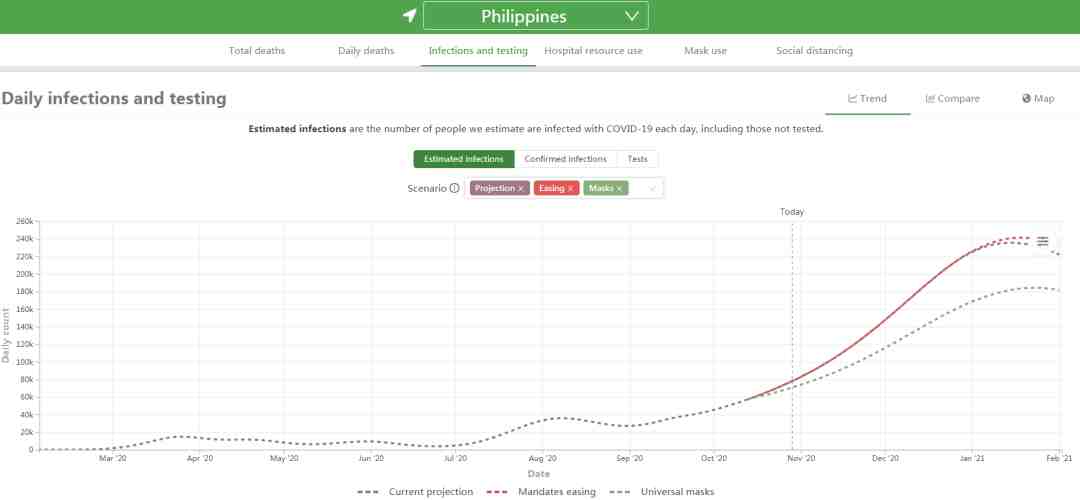Click the Aug '20 axis label
Image resolution: width=1080 pixels, height=500 pixels.
click(x=543, y=458)
